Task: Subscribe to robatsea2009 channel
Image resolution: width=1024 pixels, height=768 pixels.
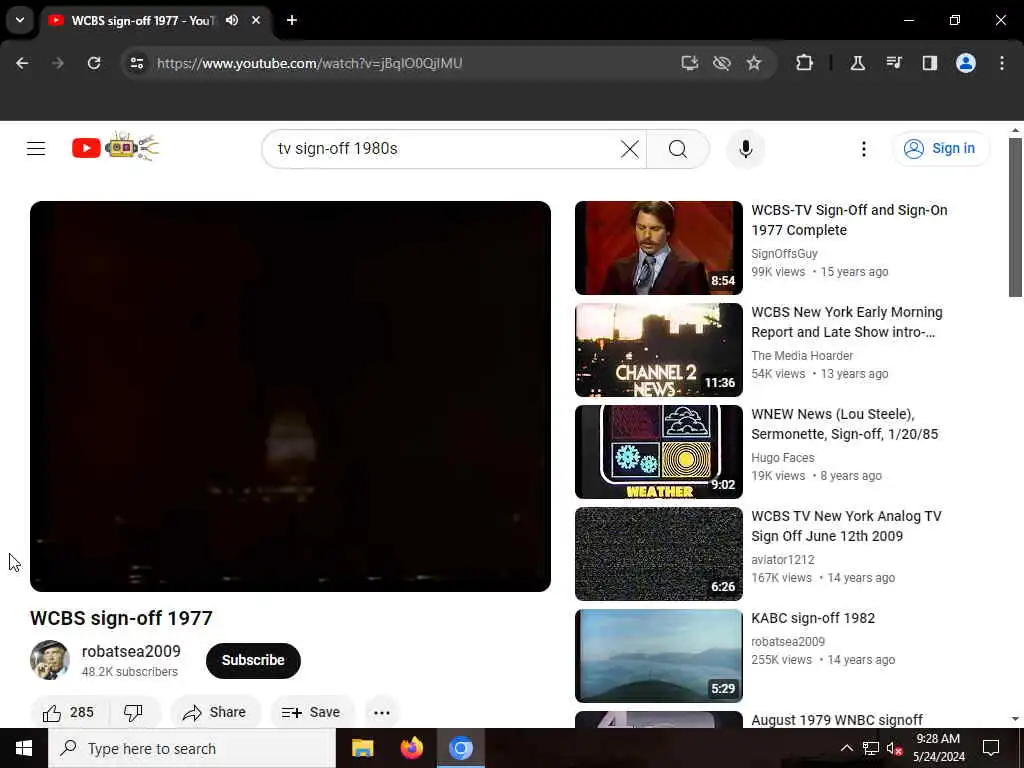Action: pos(253,660)
